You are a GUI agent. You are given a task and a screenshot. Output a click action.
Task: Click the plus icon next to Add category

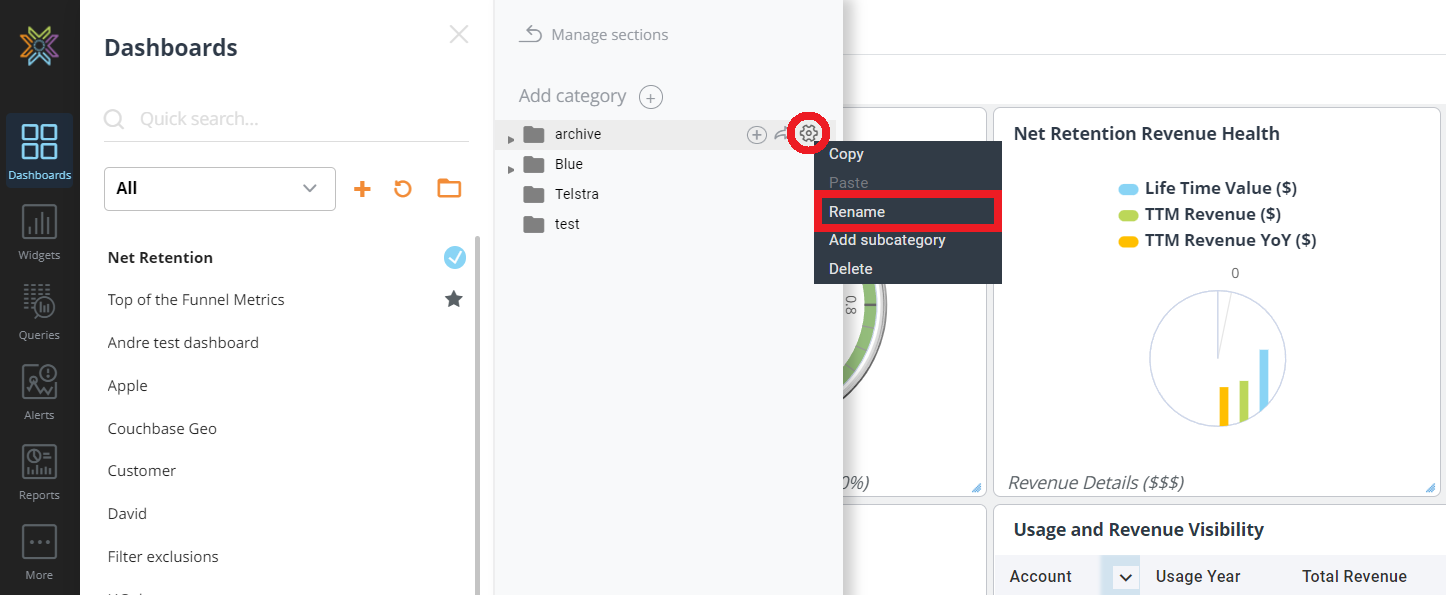651,97
